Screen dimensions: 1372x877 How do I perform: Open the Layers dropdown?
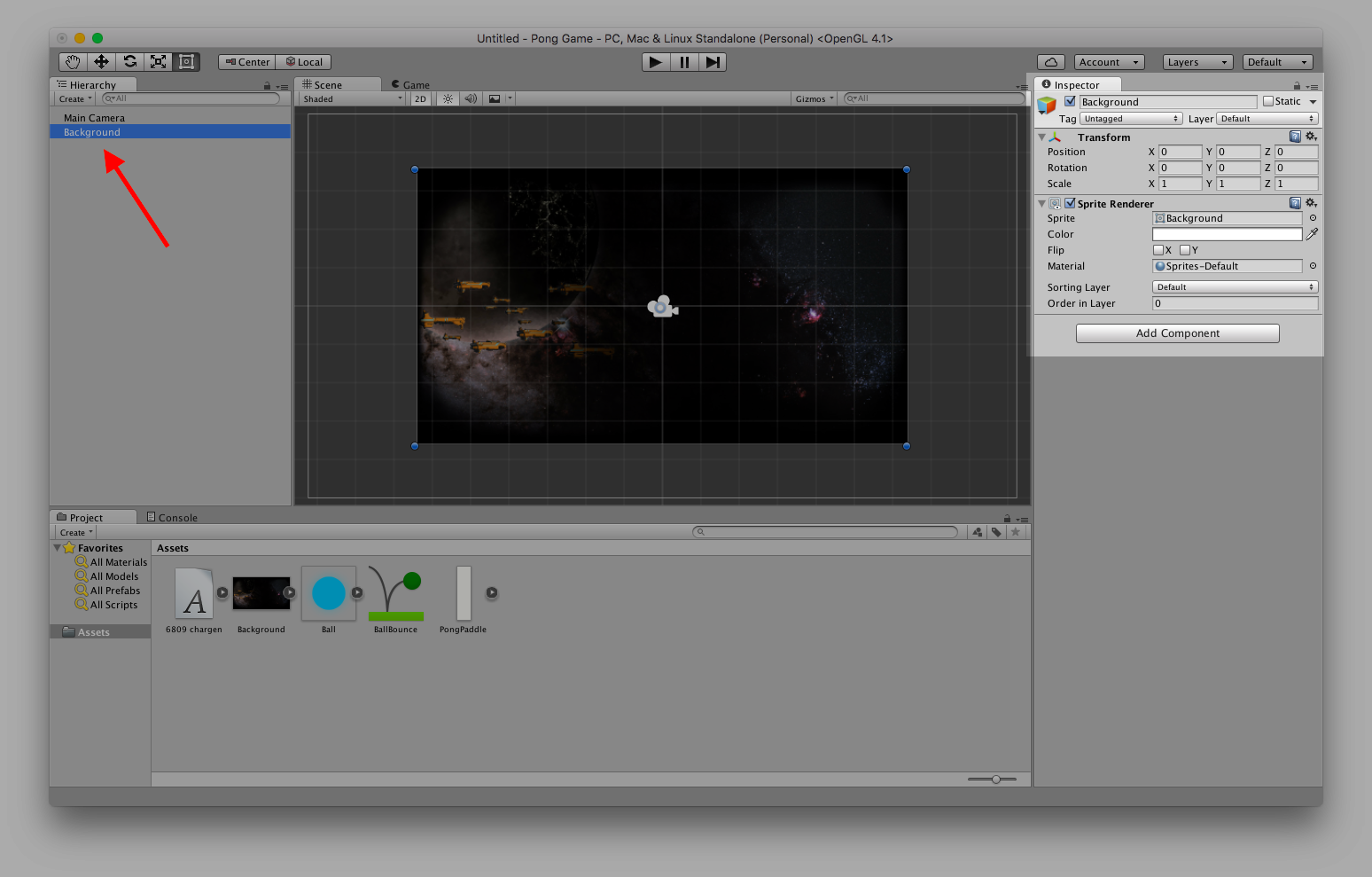pos(1197,62)
